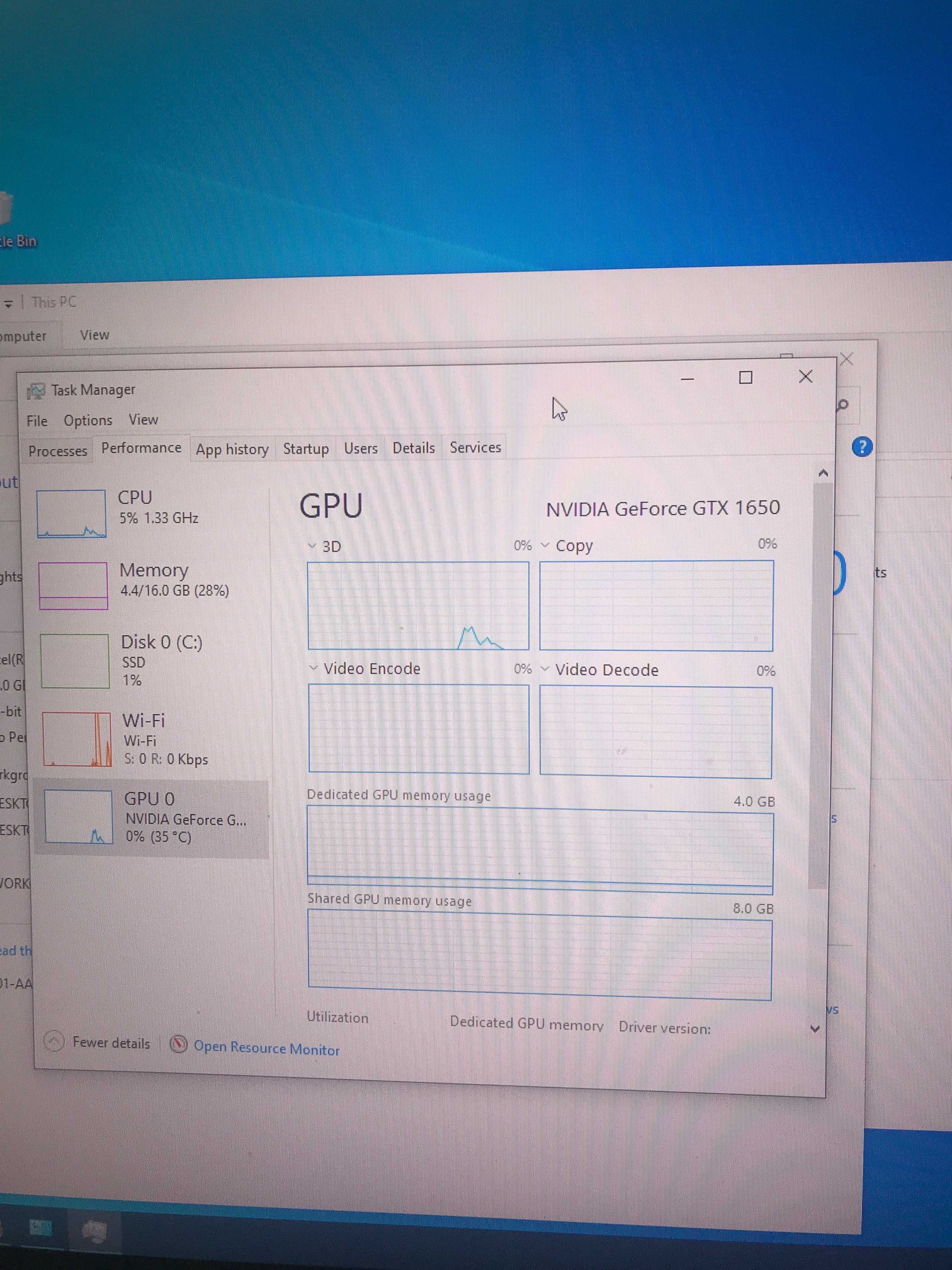Close the Task Manager window
Screen dimensions: 952x1270
tap(806, 377)
